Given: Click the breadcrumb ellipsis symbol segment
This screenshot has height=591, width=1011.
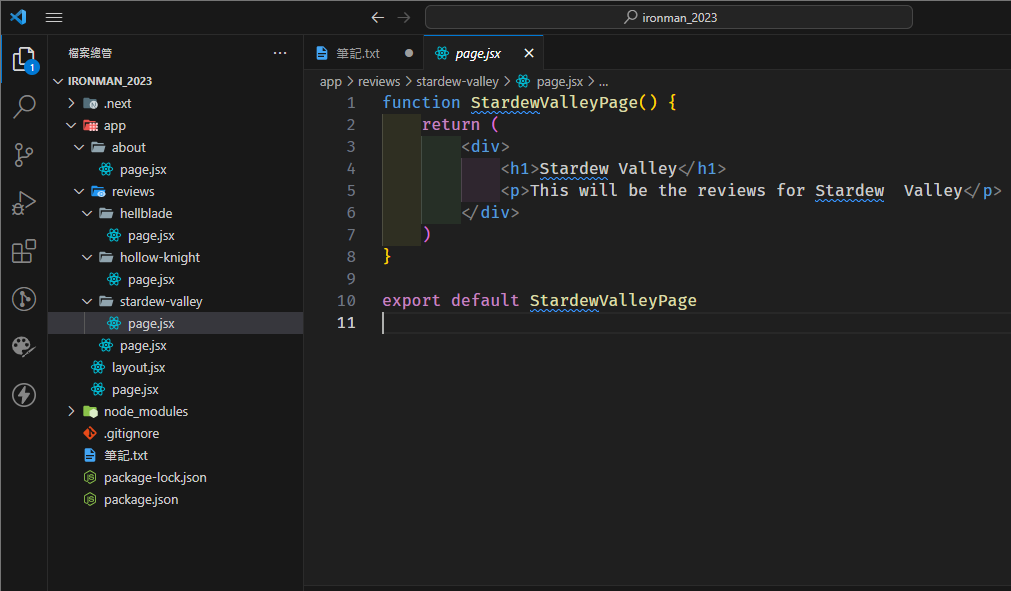Looking at the screenshot, I should (x=604, y=82).
